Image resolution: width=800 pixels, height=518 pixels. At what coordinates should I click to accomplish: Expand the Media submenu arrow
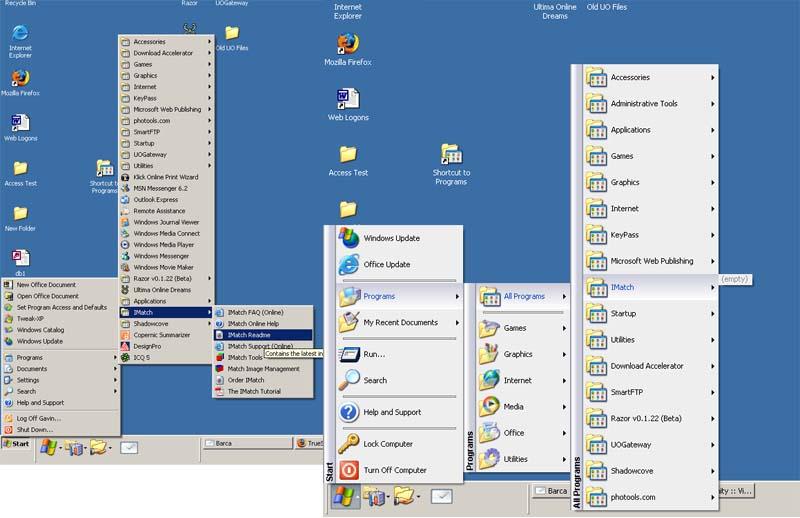click(564, 407)
